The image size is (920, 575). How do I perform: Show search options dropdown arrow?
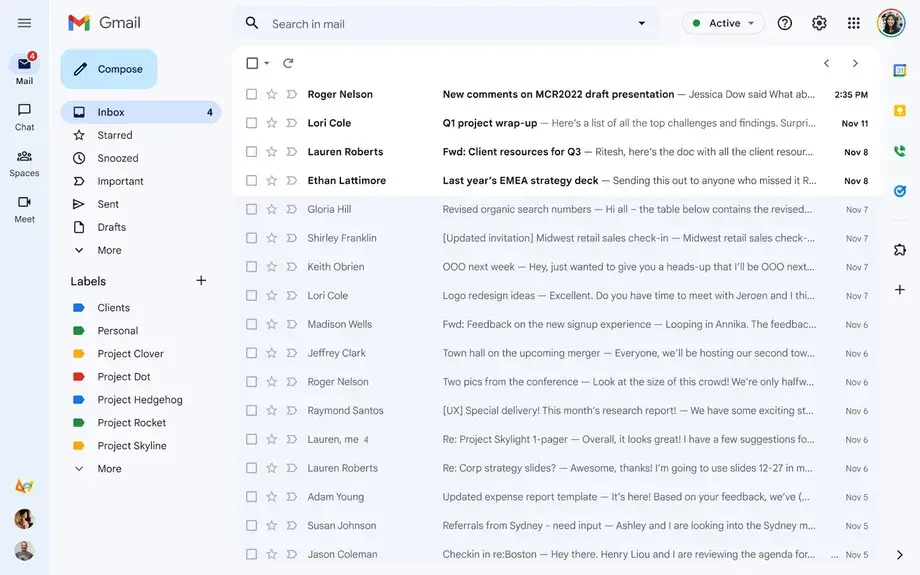(x=641, y=23)
